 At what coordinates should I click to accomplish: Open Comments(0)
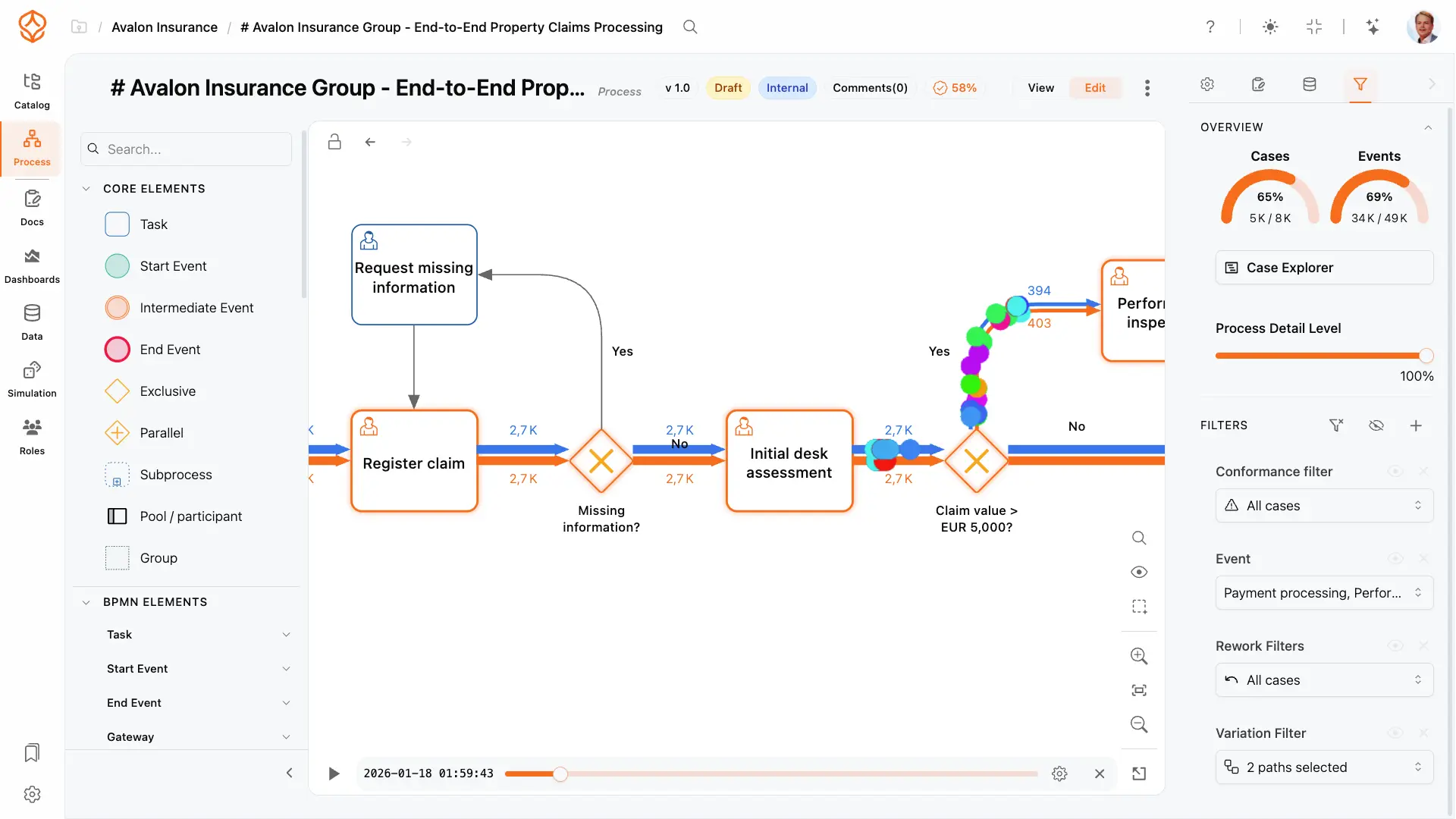870,88
